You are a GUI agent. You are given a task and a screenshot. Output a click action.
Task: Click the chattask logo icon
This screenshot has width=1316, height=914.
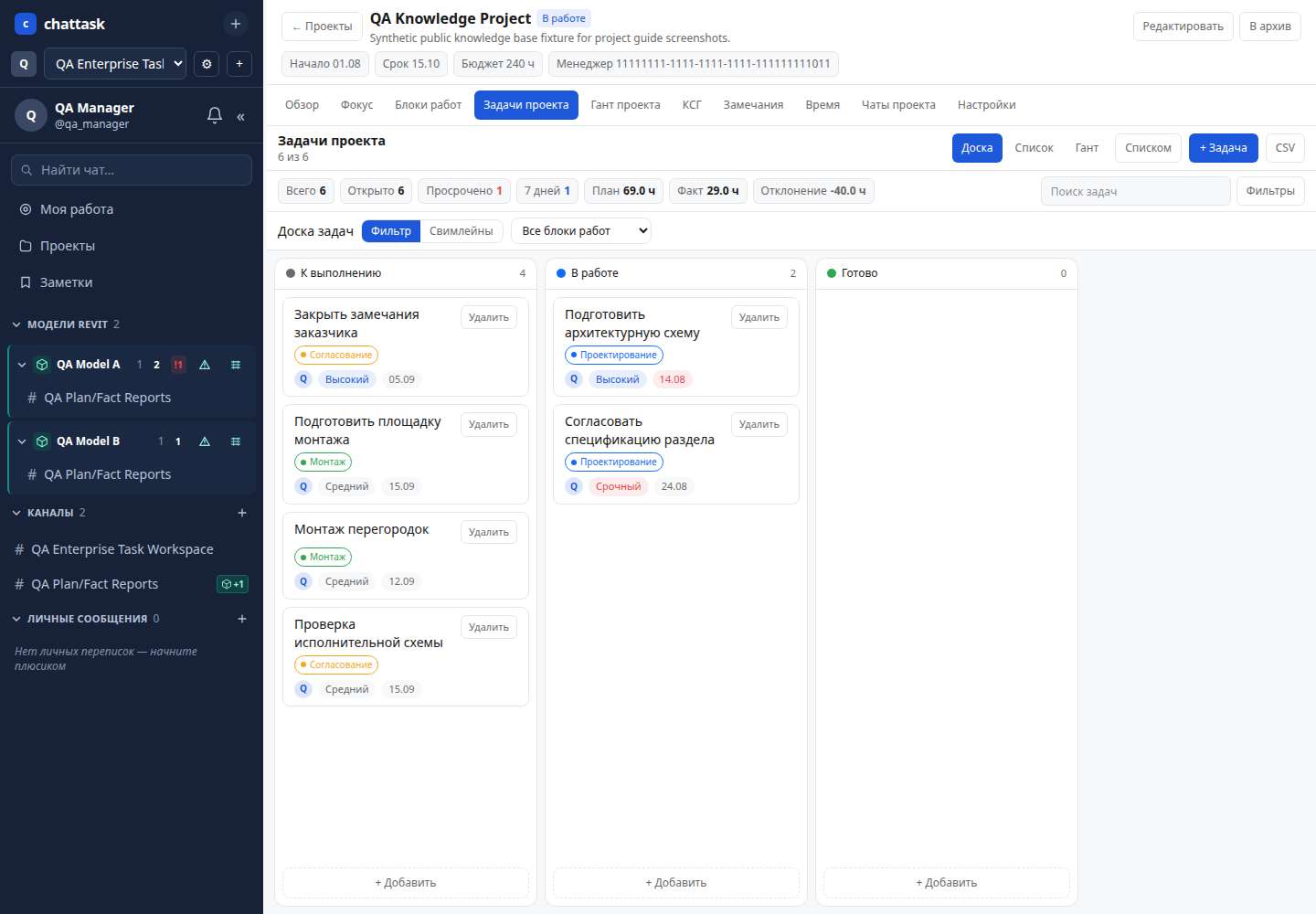[26, 24]
